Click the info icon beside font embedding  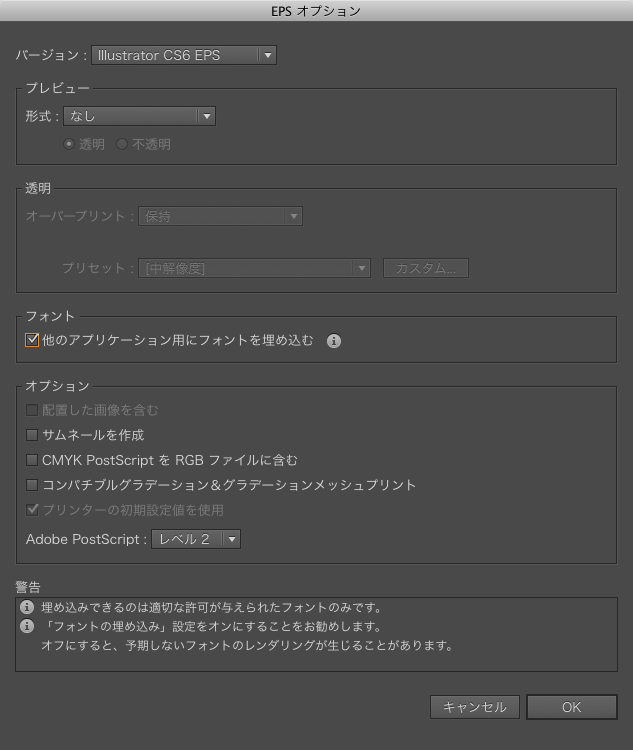[x=334, y=341]
